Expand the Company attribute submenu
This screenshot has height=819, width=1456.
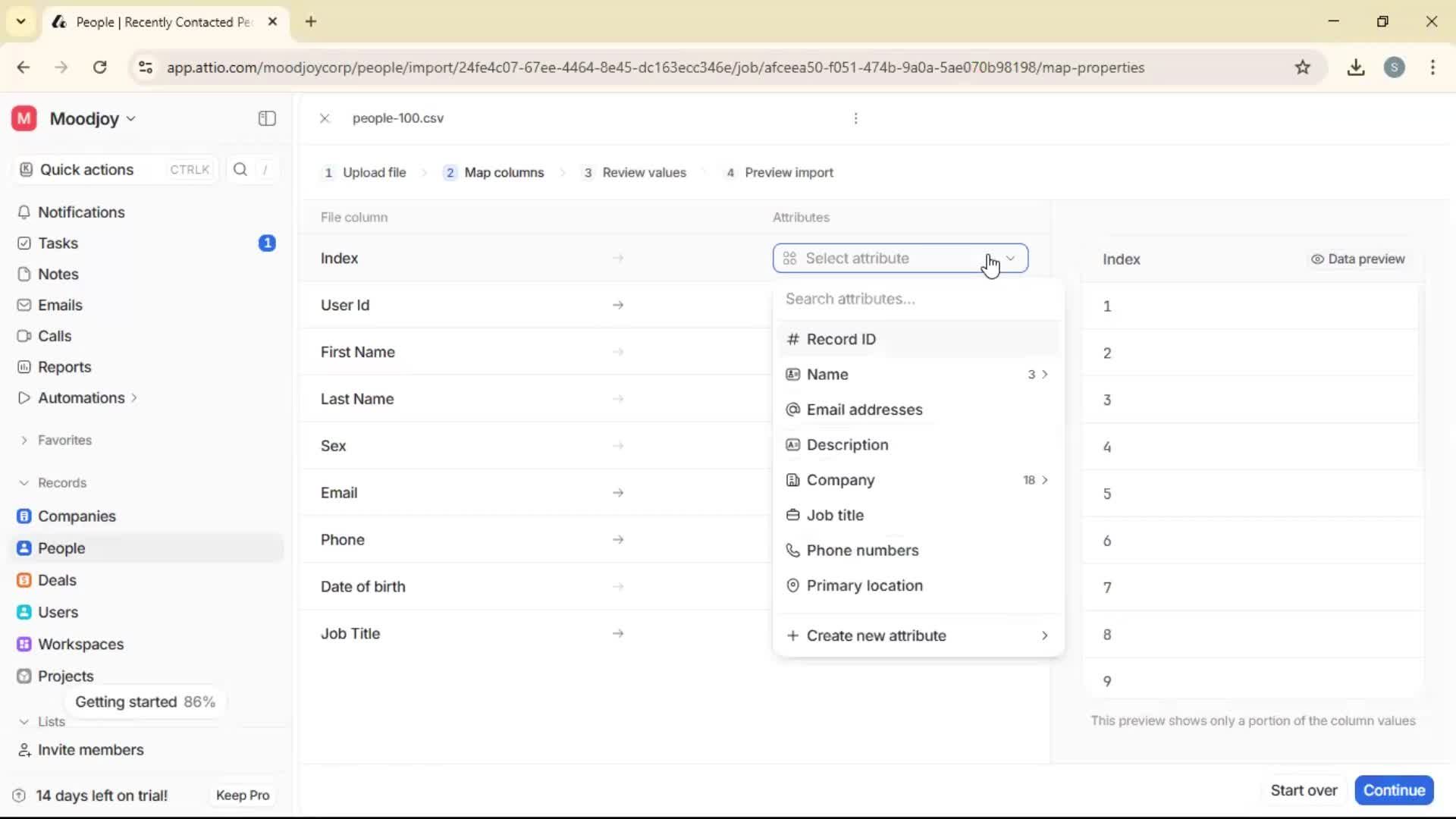pyautogui.click(x=1045, y=480)
